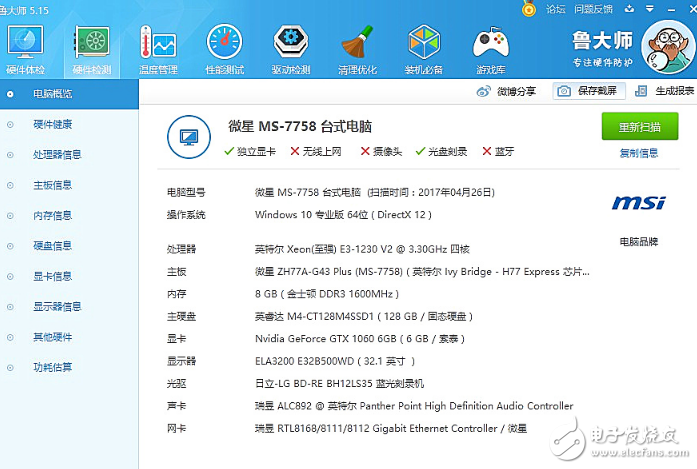The width and height of the screenshot is (697, 469).
Task: Click the 鲁大师 mascot avatar
Action: (x=669, y=48)
